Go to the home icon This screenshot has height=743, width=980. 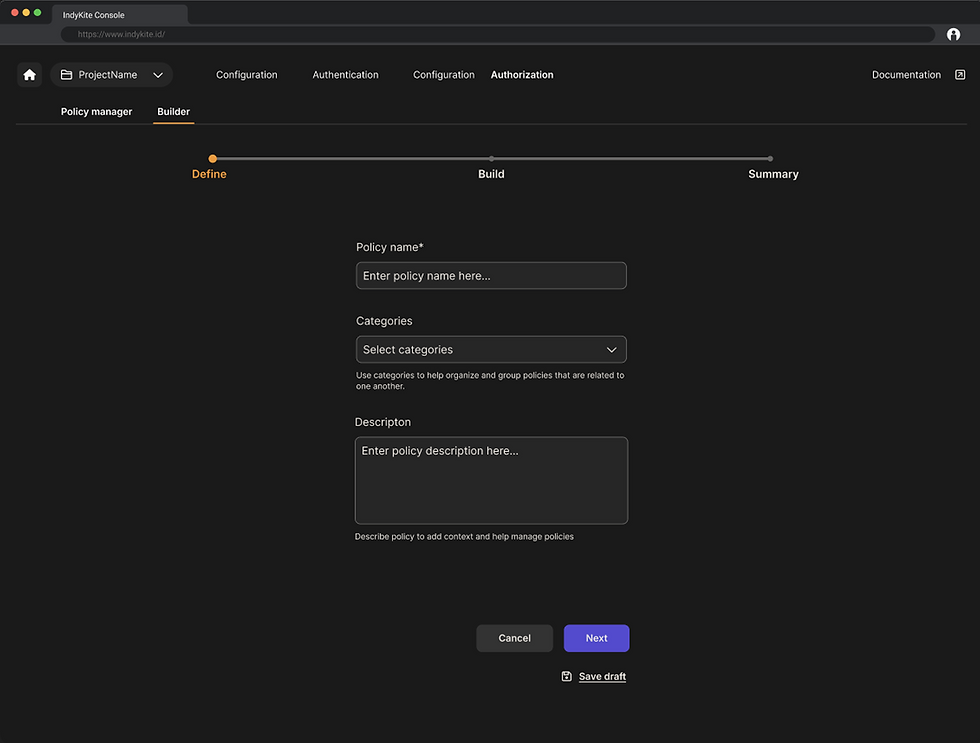[x=29, y=75]
